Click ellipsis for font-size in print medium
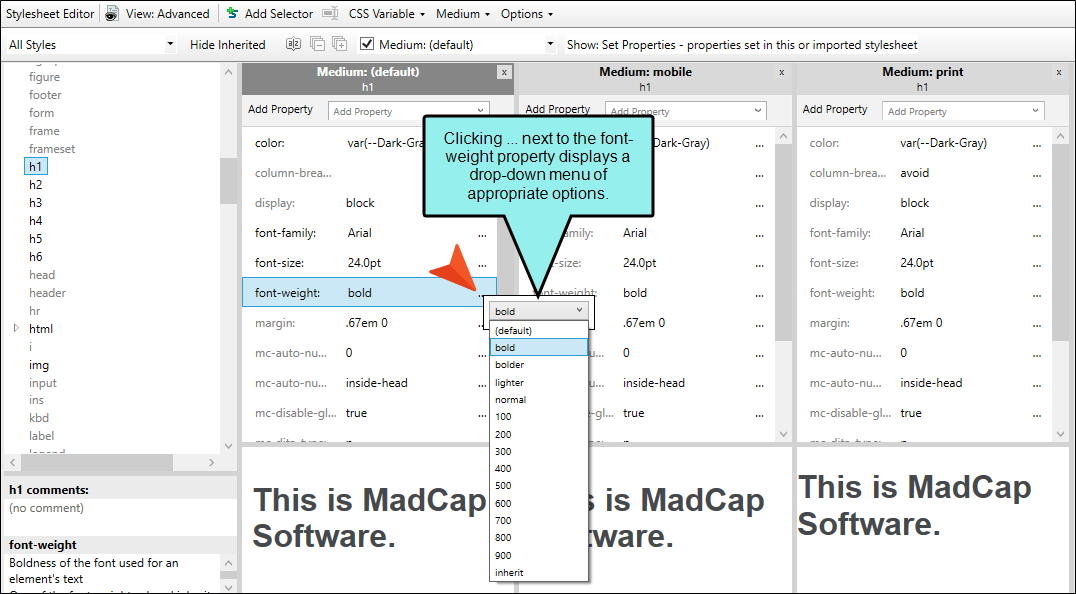The width and height of the screenshot is (1076, 594). pos(1037,265)
